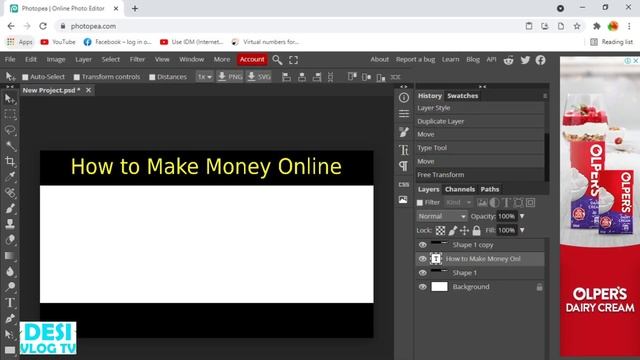Open Photopea Twitter page icon
Image resolution: width=640 pixels, height=360 pixels.
525,60
